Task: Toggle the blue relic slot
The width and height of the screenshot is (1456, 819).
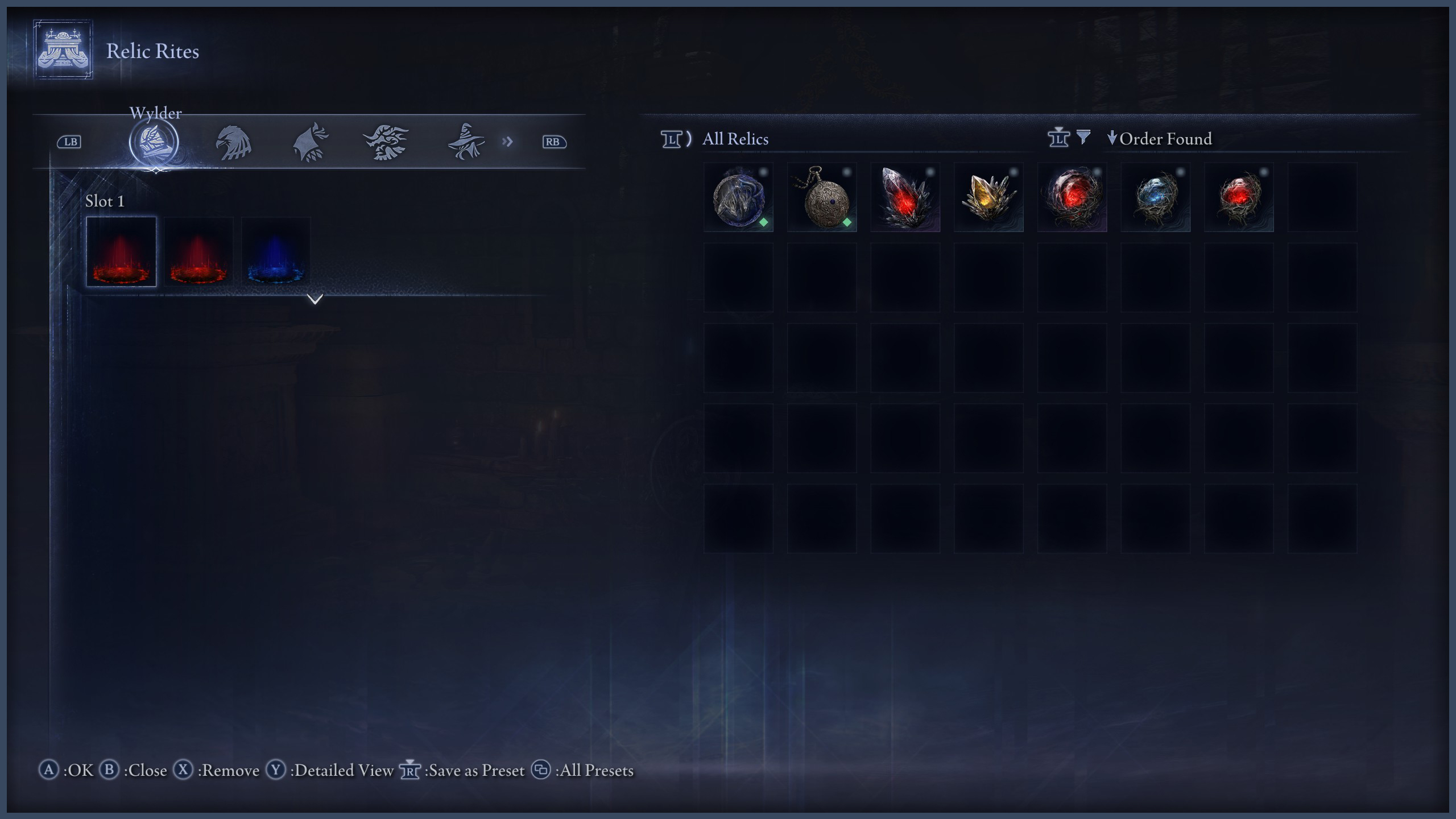Action: [276, 251]
